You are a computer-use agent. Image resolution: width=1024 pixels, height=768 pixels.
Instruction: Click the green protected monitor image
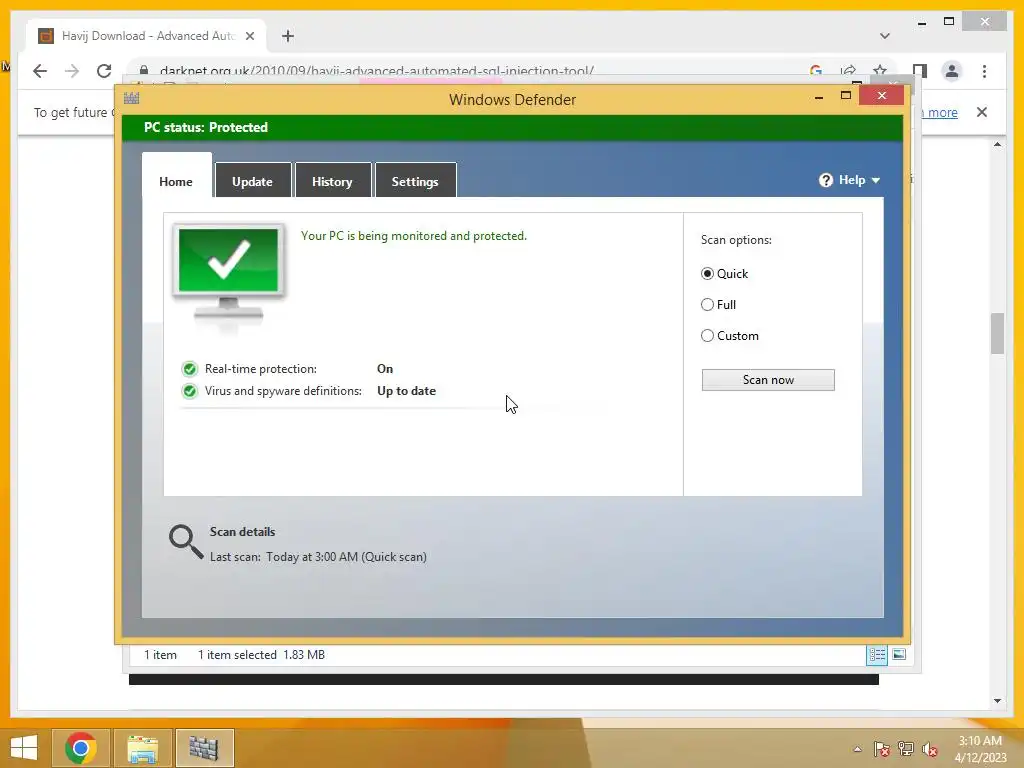pos(229,274)
